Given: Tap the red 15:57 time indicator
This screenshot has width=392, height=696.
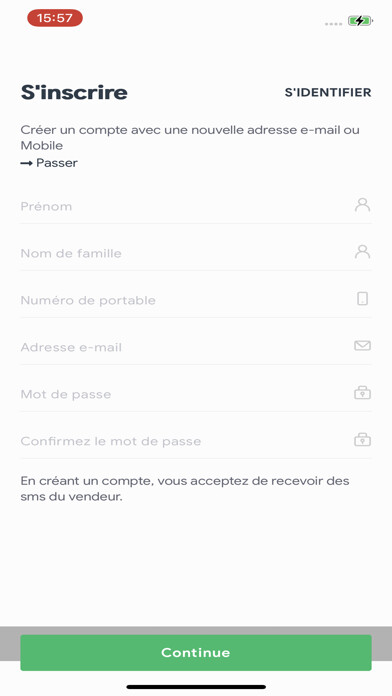Looking at the screenshot, I should pyautogui.click(x=55, y=18).
